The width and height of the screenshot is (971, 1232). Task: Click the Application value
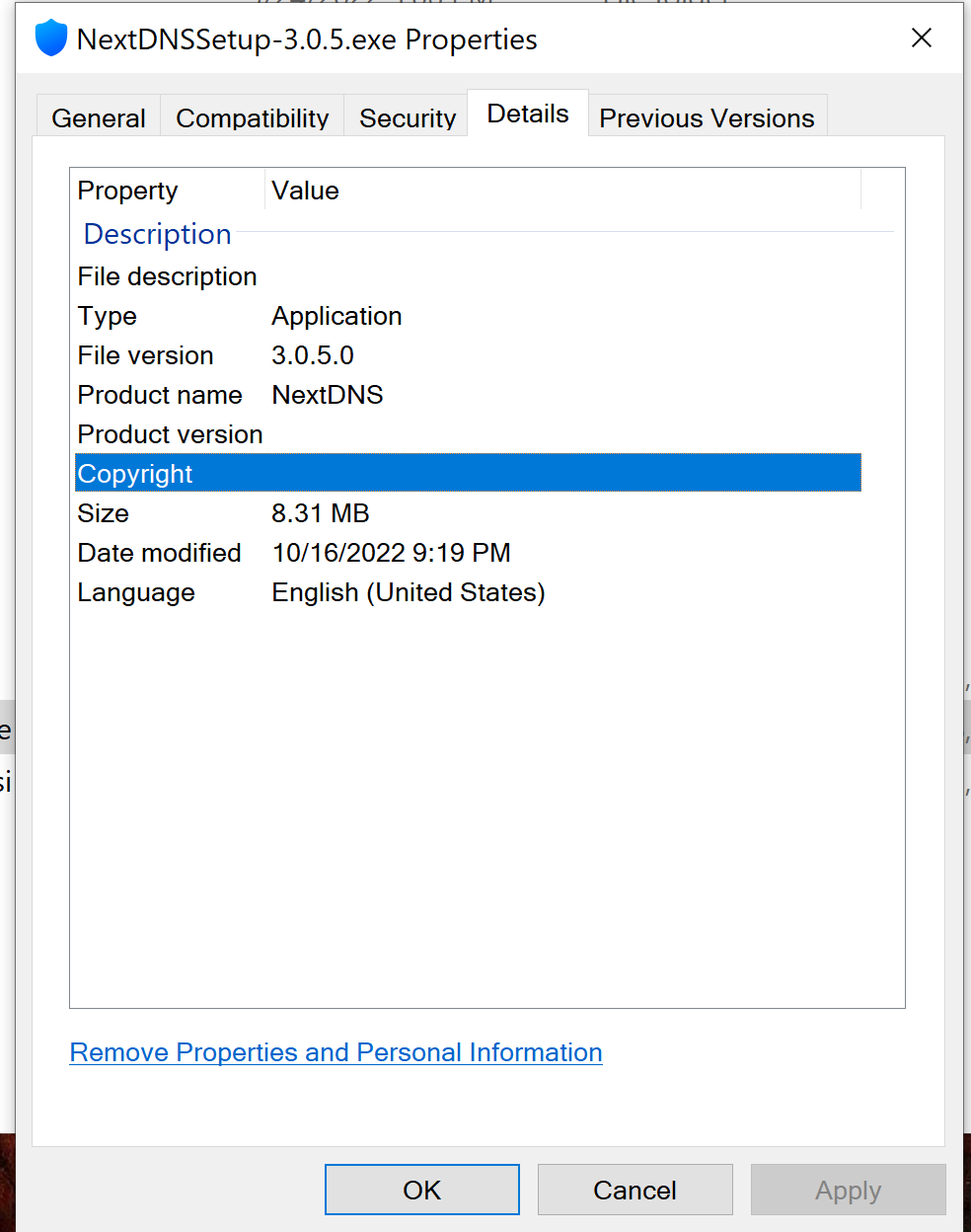(x=336, y=316)
